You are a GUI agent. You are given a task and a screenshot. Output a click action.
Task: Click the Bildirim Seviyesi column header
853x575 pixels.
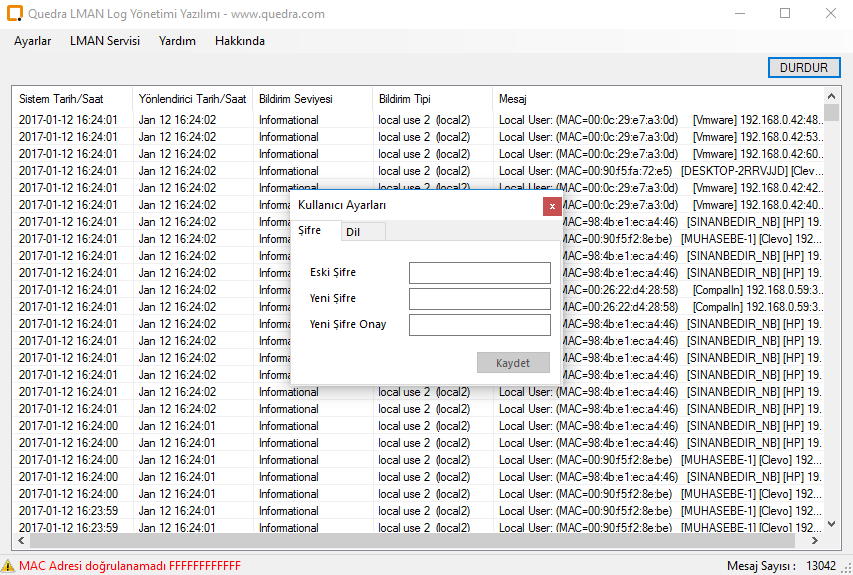pos(295,99)
